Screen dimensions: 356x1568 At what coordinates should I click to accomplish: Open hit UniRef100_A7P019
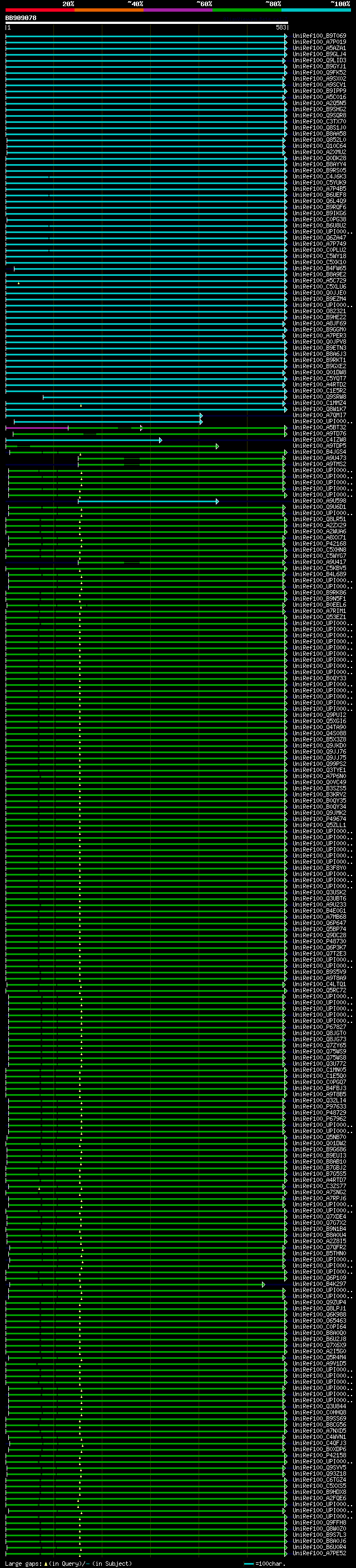(319, 42)
